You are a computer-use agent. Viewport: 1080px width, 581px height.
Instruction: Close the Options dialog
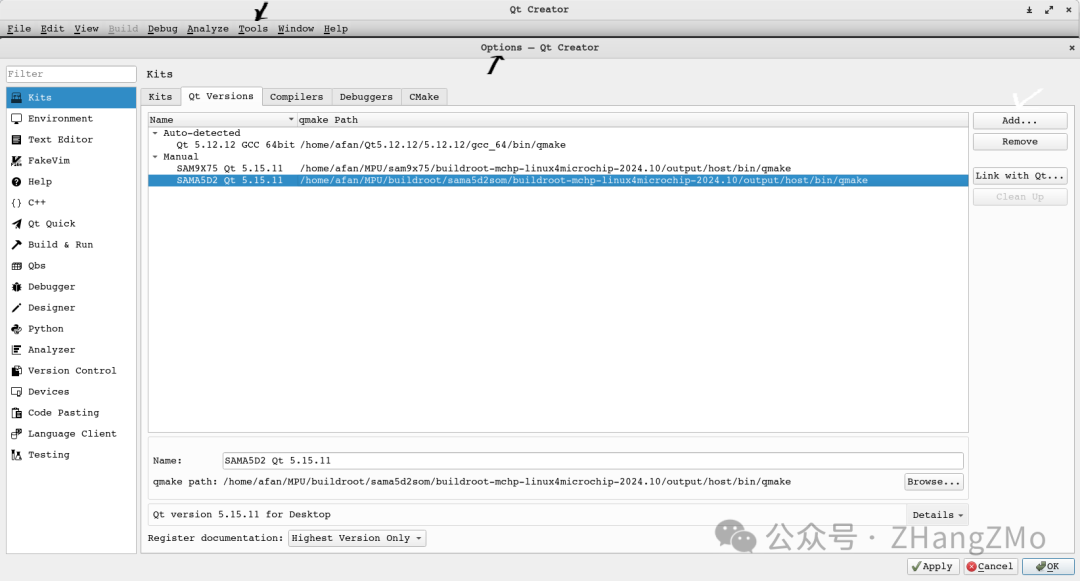tap(1072, 47)
